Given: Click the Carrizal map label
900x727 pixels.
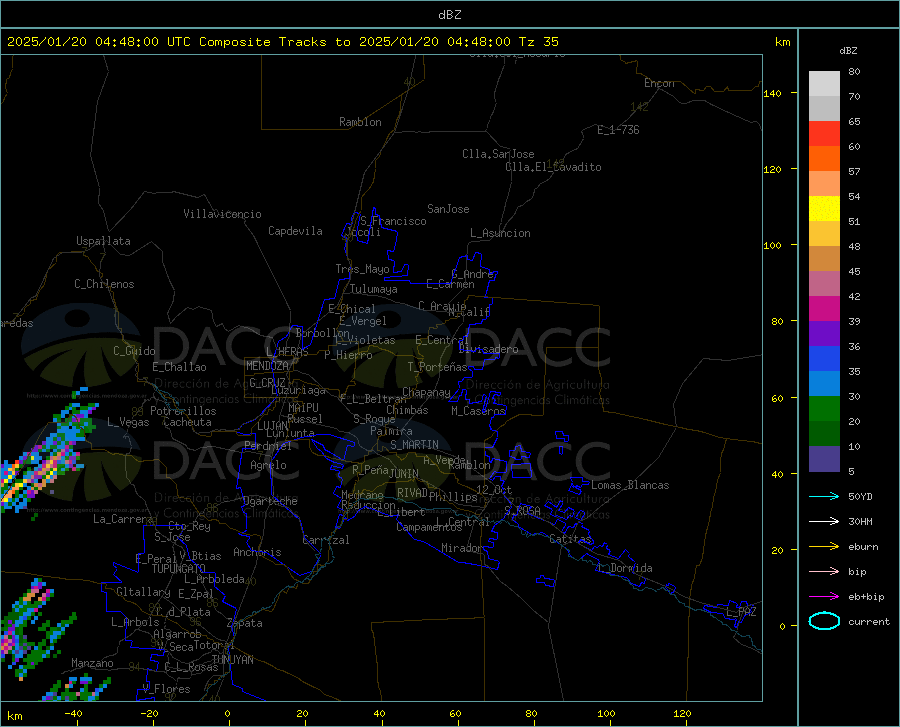Looking at the screenshot, I should click(x=326, y=540).
